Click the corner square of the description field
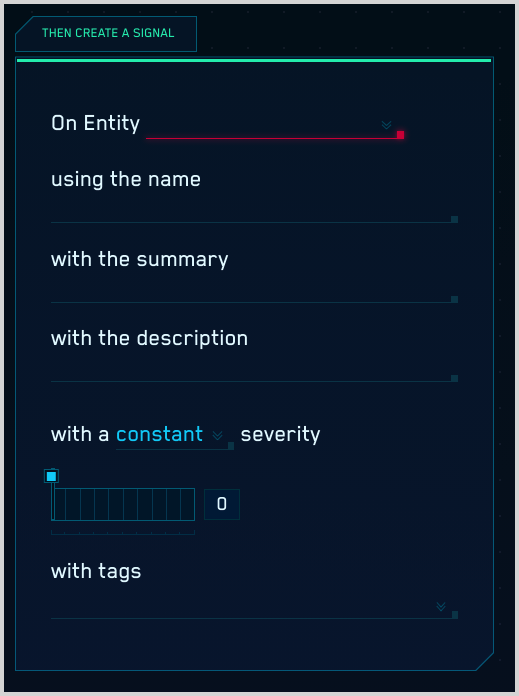This screenshot has height=696, width=519. 455,378
